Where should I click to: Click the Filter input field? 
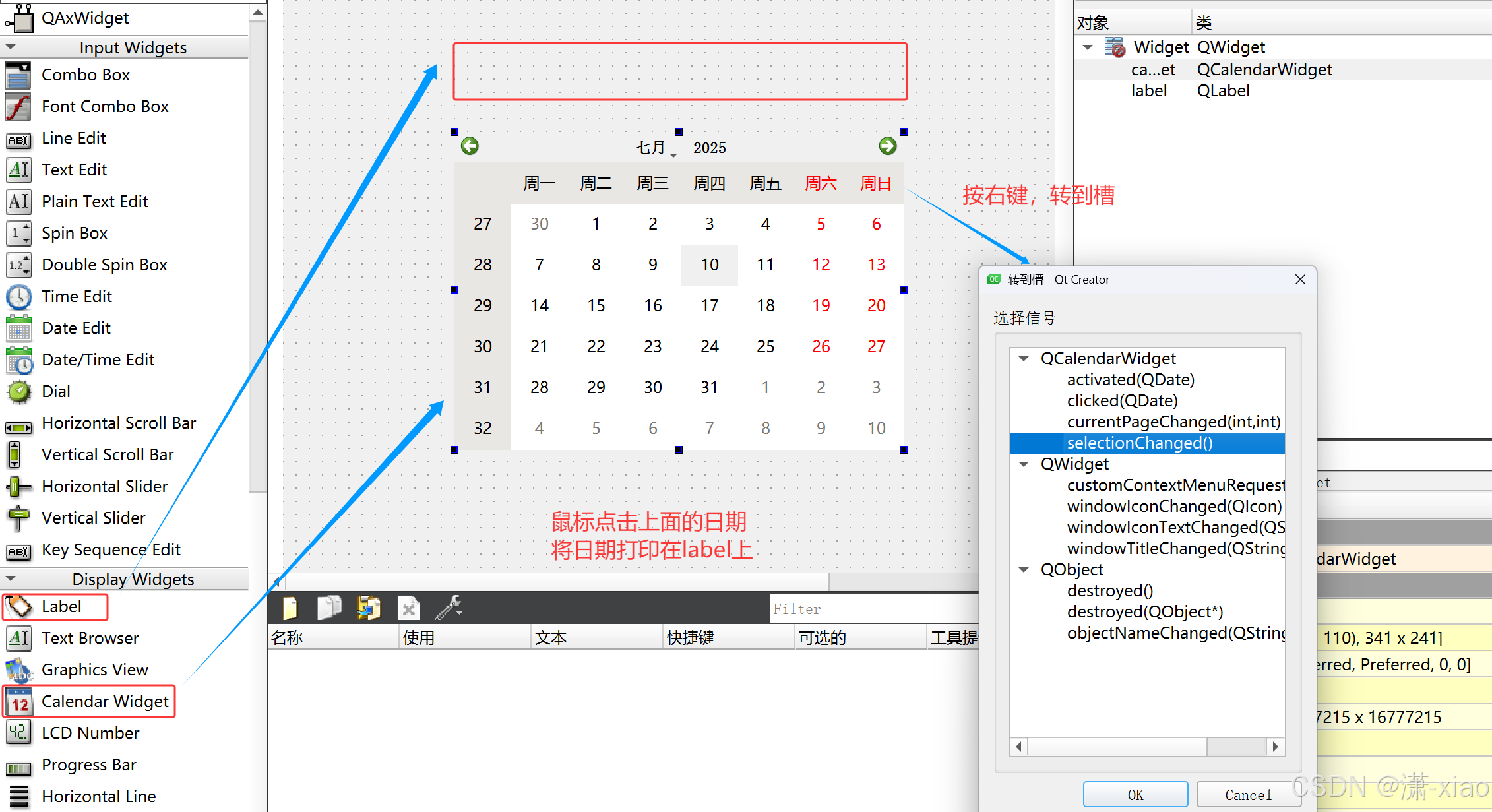coord(874,609)
